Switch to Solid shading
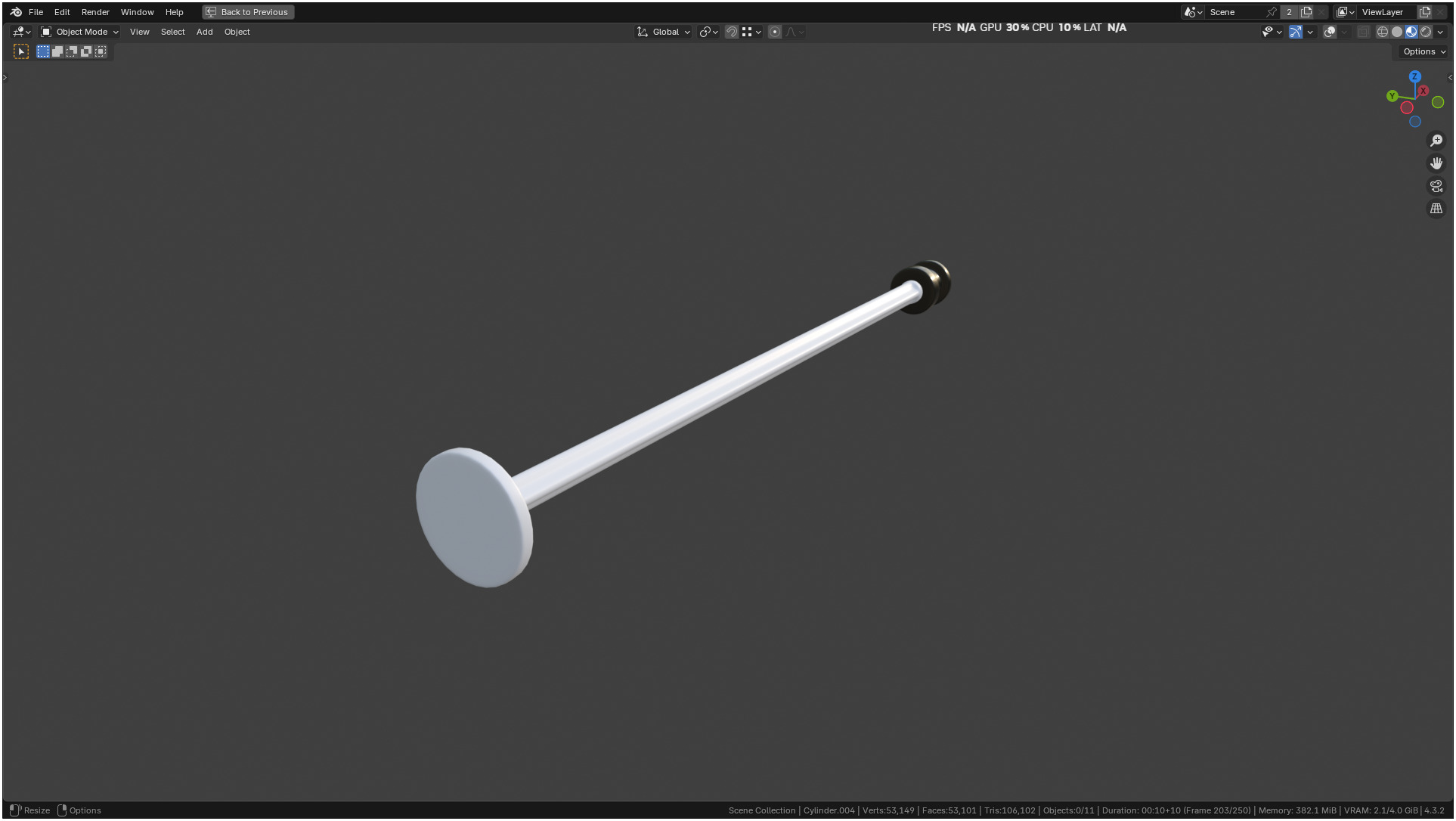1456x821 pixels. pos(1397,32)
